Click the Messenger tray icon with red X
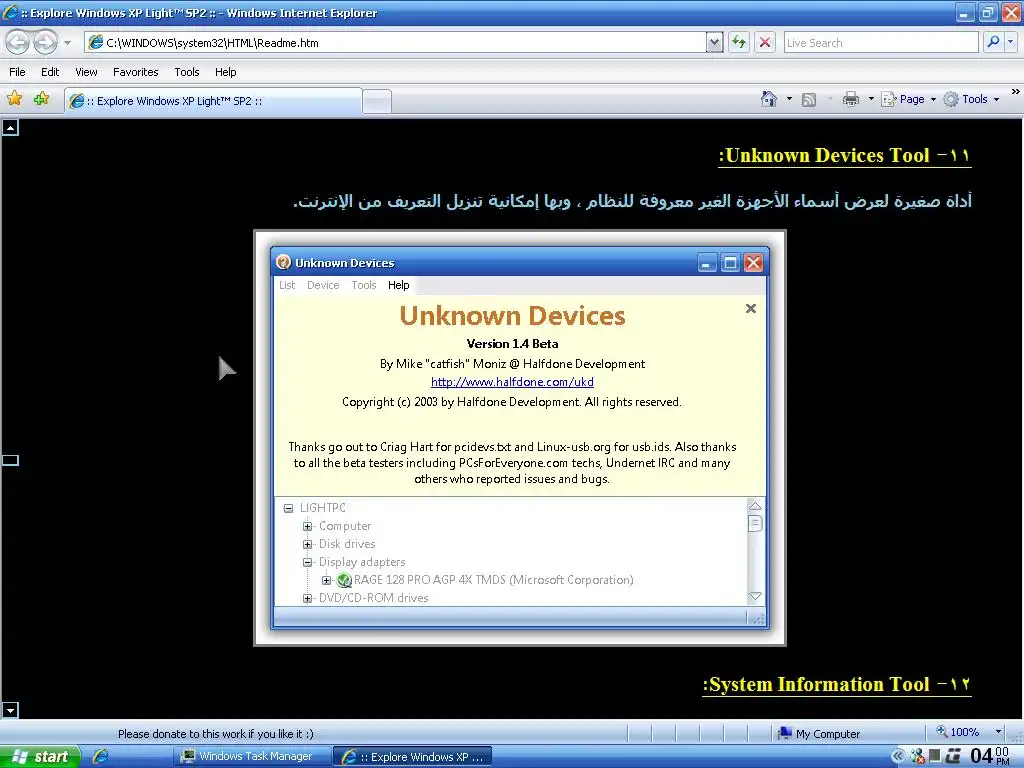This screenshot has width=1024, height=768. (x=917, y=756)
